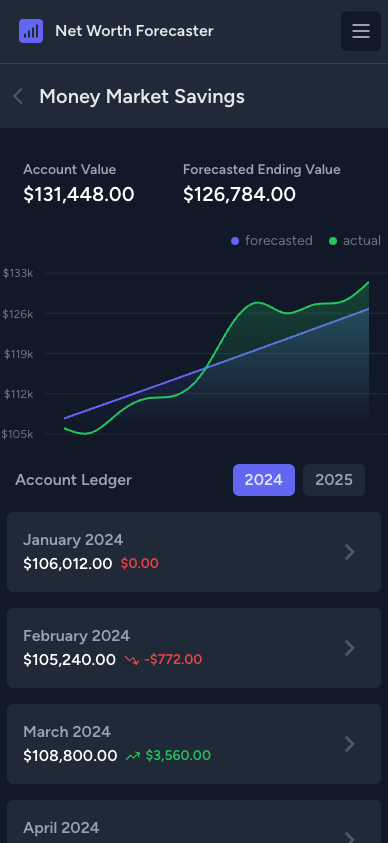Click the Net Worth Forecaster logo icon
The height and width of the screenshot is (843, 388).
(31, 31)
